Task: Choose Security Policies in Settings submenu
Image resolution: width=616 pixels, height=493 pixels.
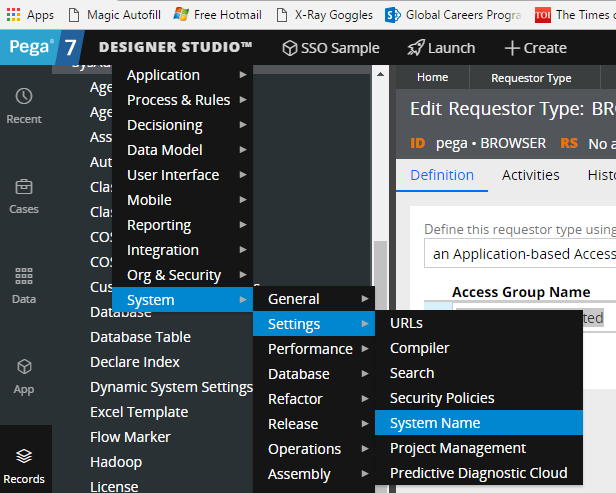Action: coord(479,398)
